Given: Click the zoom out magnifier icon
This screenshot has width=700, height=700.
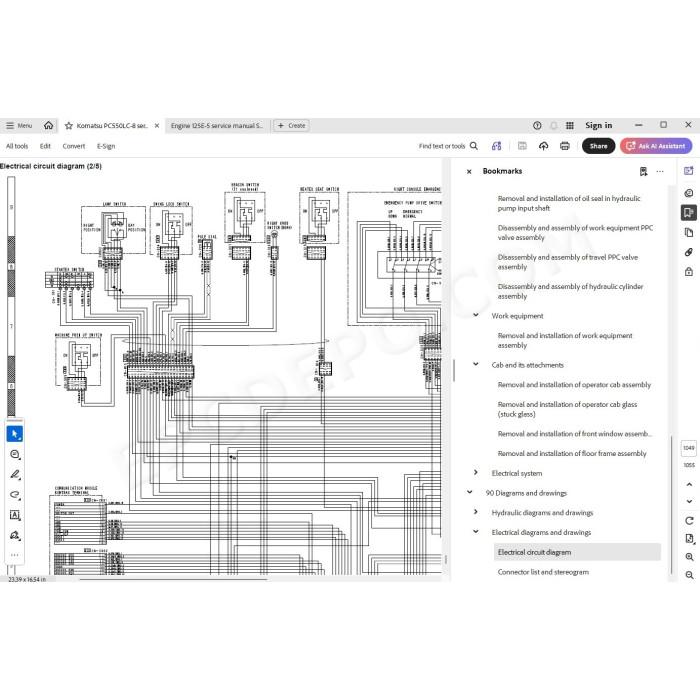Looking at the screenshot, I should pos(689,575).
